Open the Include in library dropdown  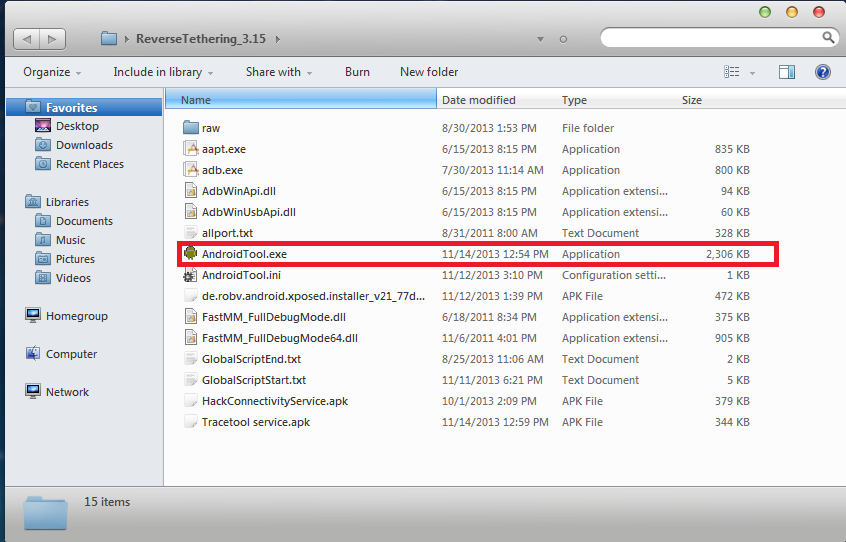point(163,72)
